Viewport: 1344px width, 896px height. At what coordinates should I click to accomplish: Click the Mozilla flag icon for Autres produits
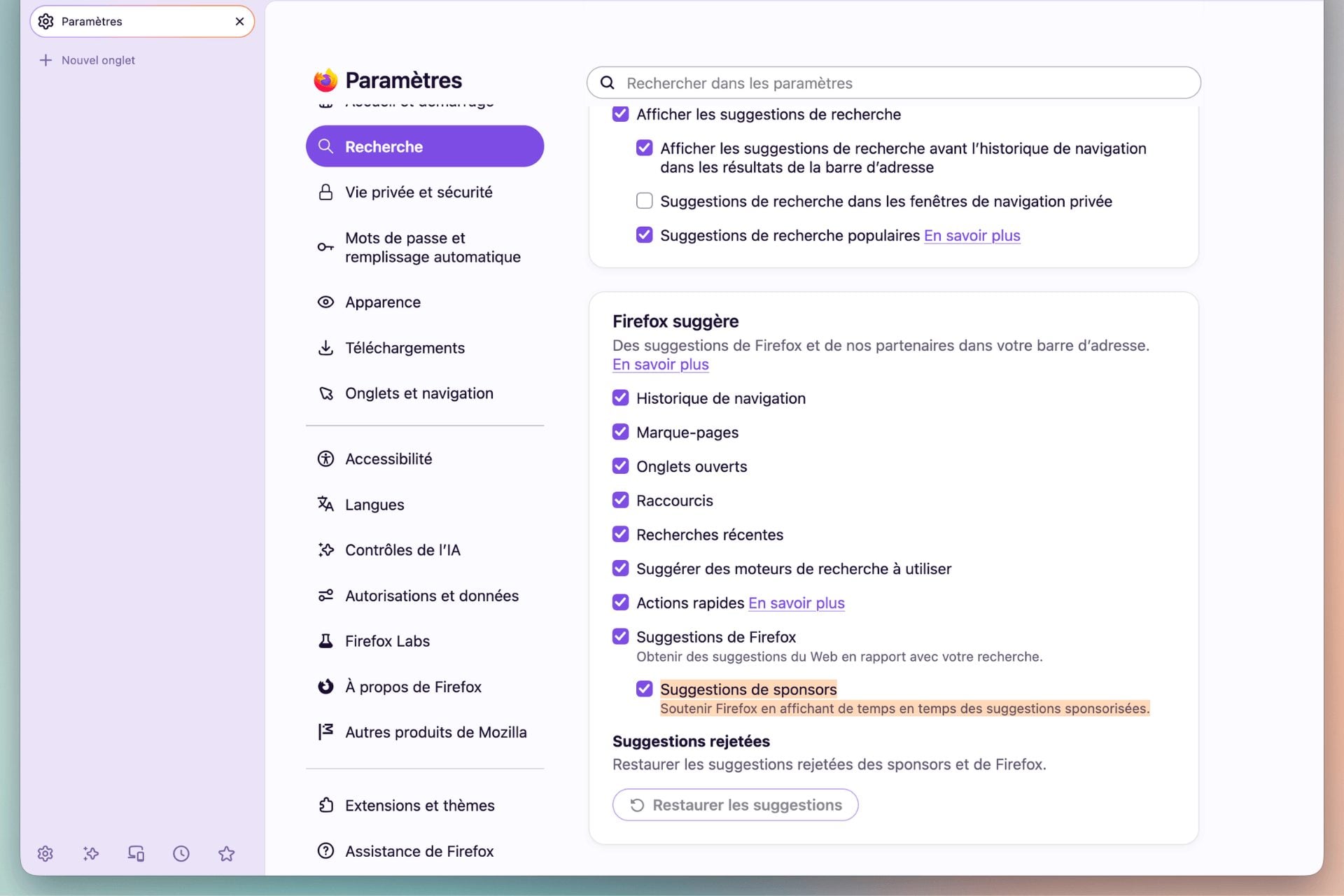pos(325,731)
